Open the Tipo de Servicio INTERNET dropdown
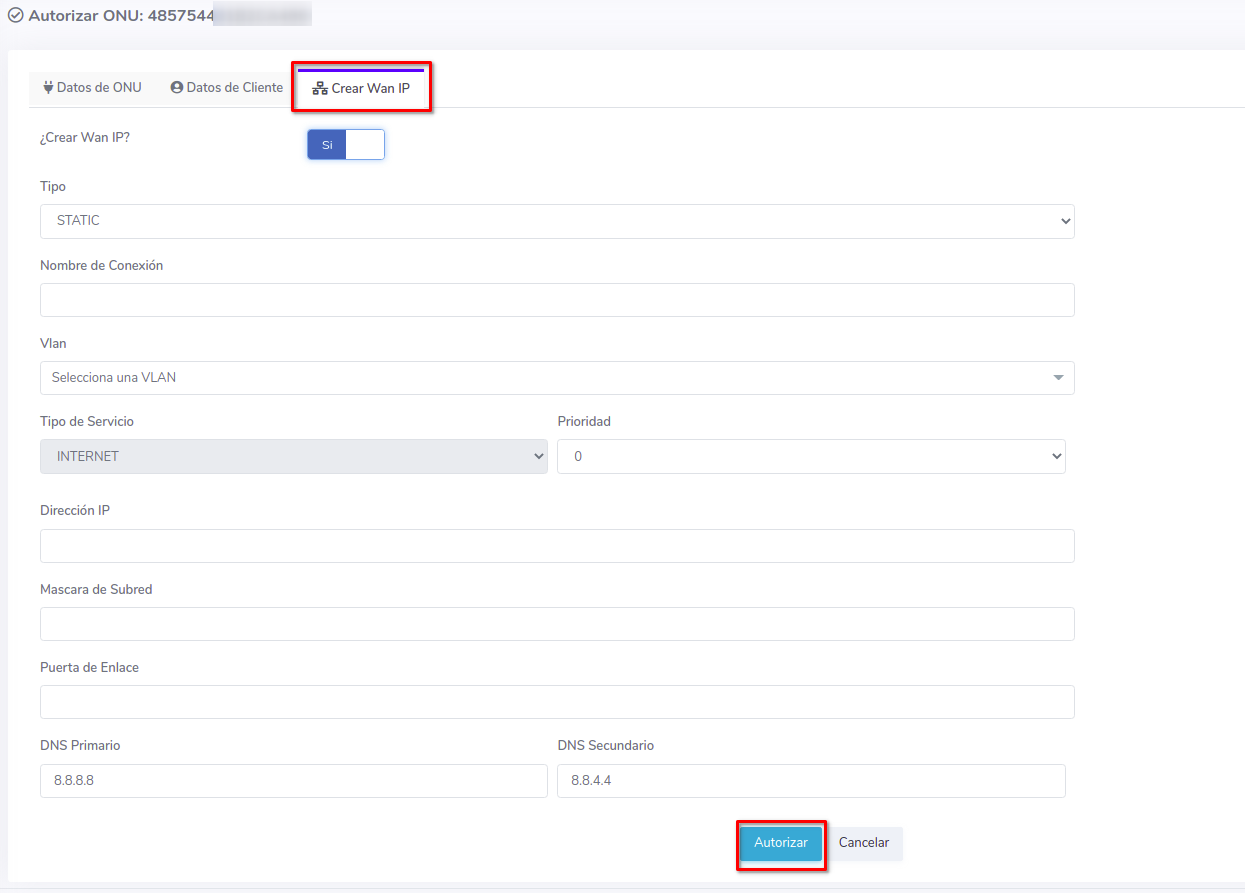The height and width of the screenshot is (893, 1245). [293, 457]
